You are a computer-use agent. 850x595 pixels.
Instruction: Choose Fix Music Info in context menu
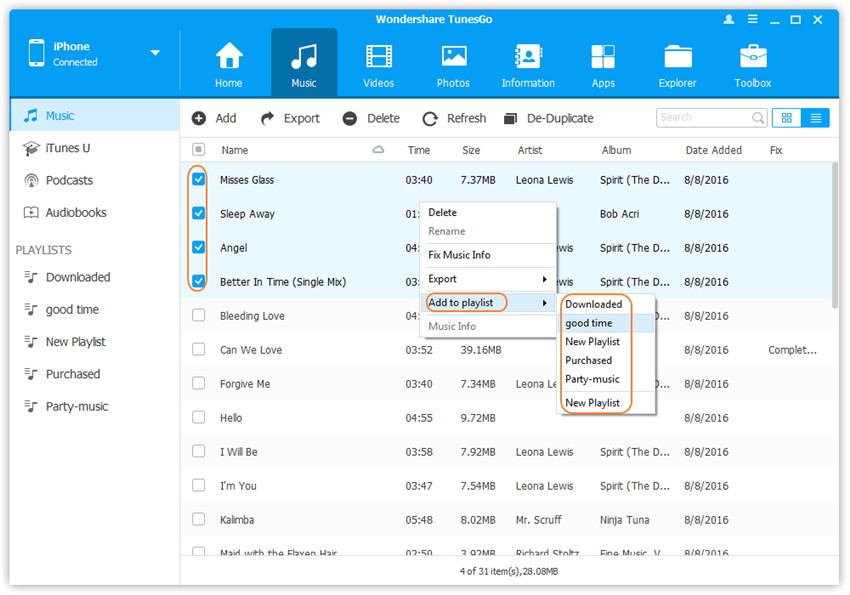click(488, 255)
